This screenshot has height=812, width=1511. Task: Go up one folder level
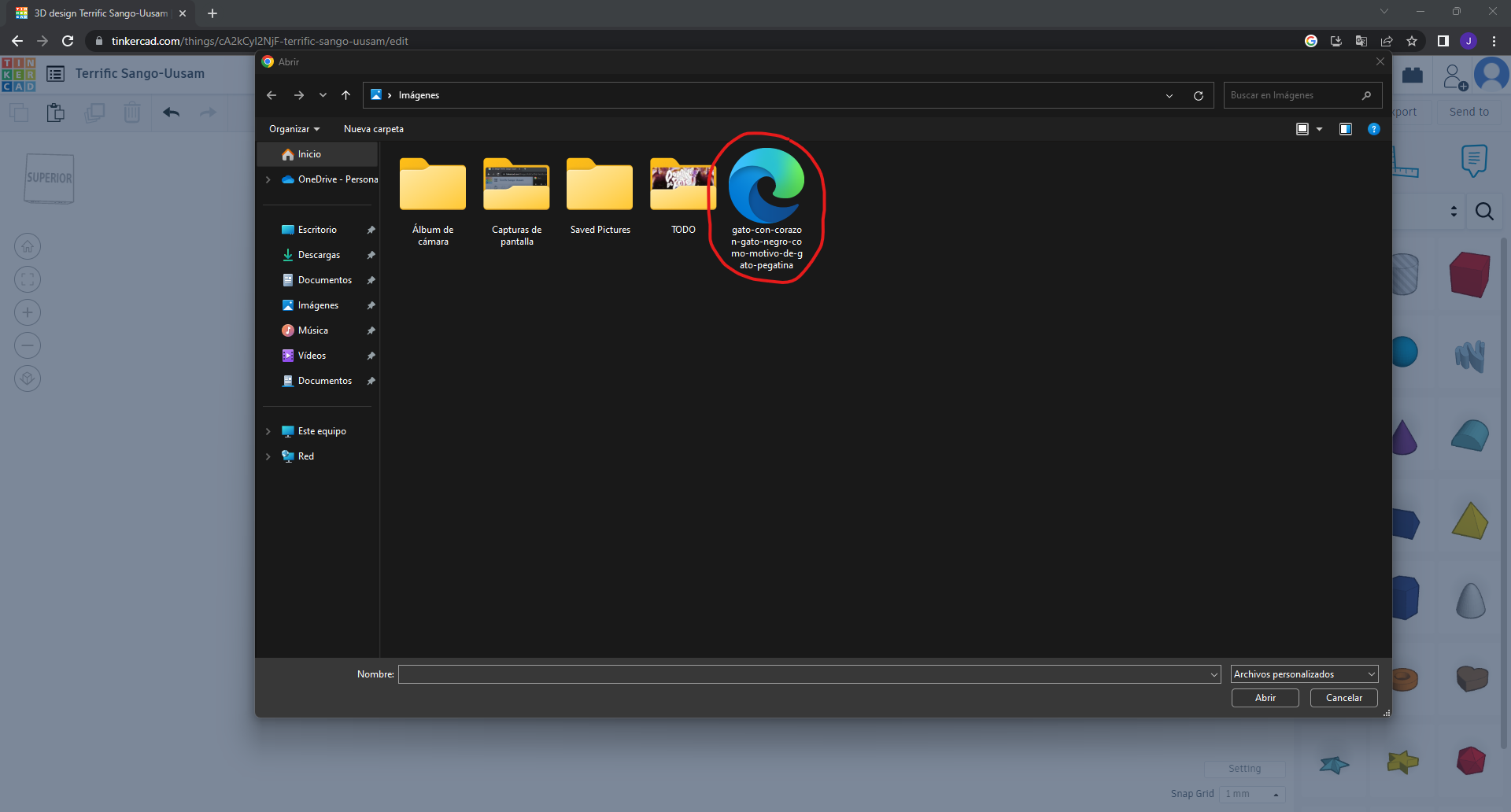[345, 95]
